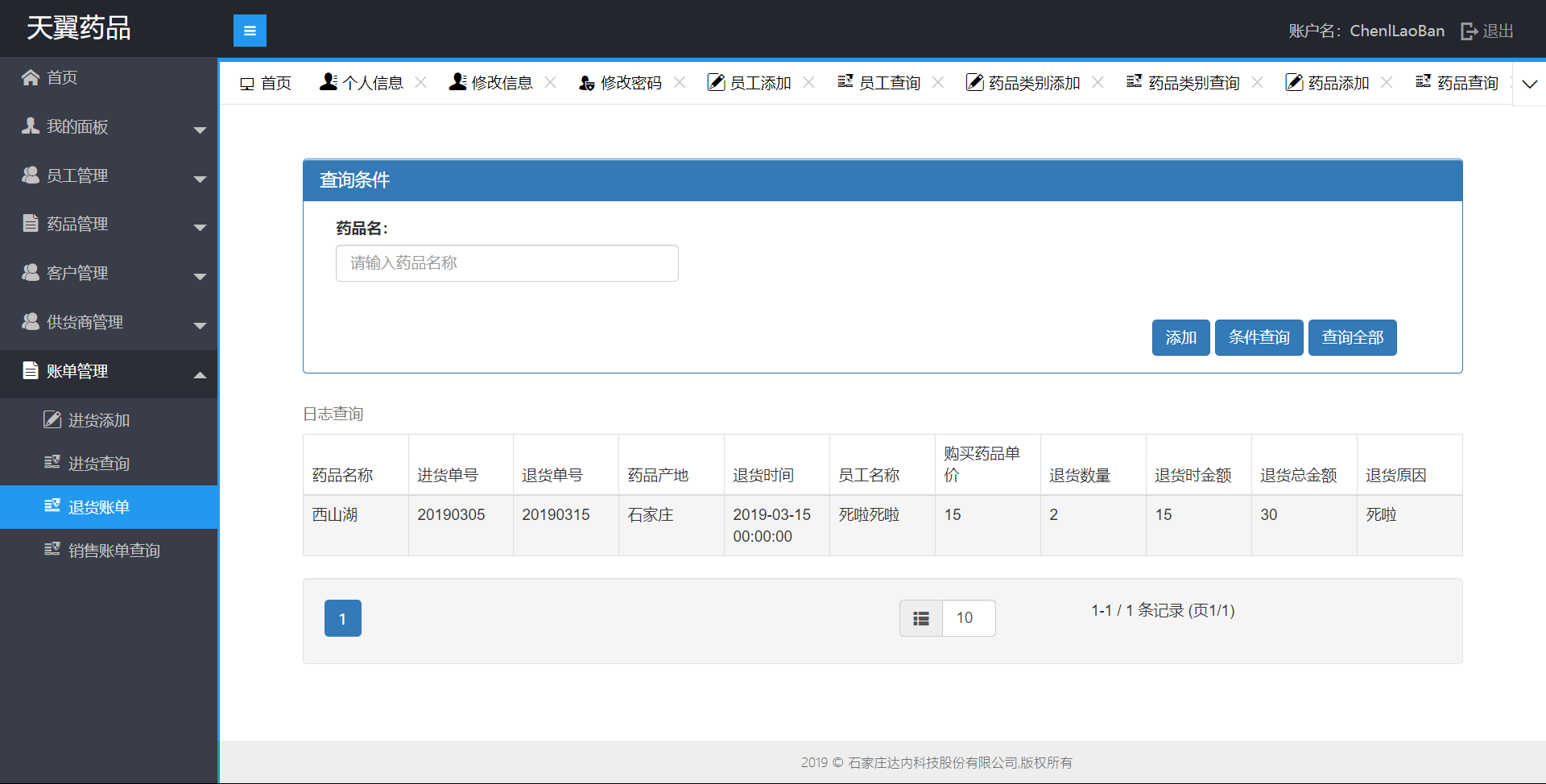This screenshot has width=1546, height=784.
Task: Click the 查询全部 button
Action: click(x=1352, y=337)
